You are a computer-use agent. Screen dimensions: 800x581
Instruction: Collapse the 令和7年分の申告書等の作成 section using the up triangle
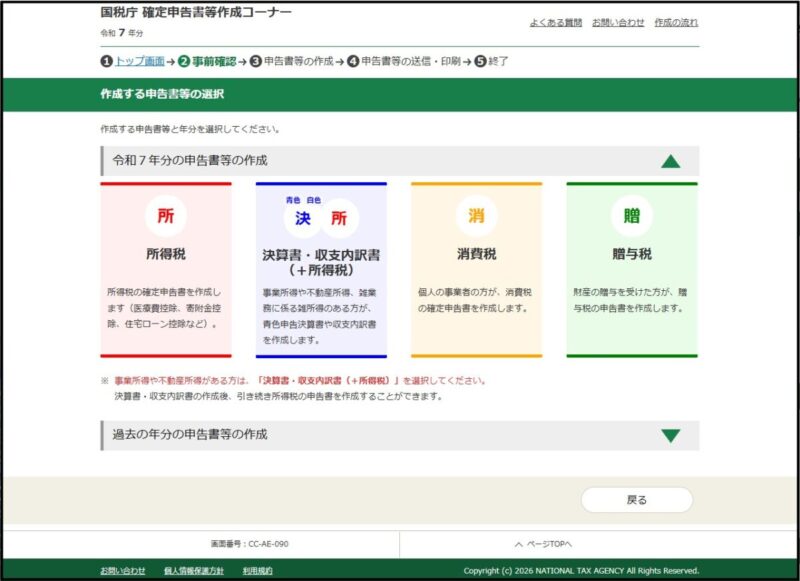tap(670, 161)
